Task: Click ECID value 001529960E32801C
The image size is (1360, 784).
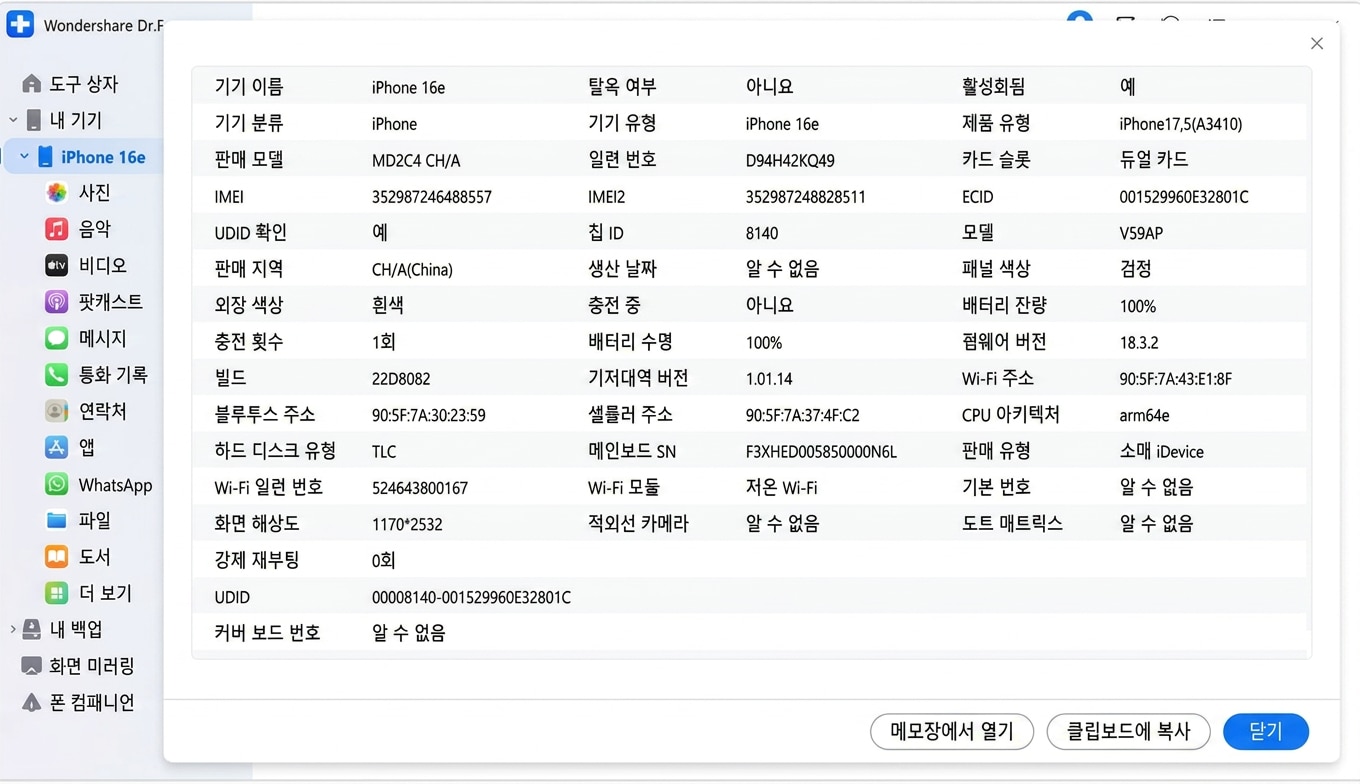Action: coord(1184,197)
